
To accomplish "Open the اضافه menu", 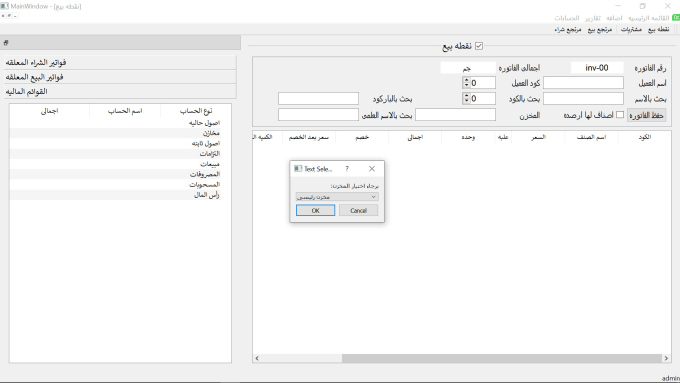I will point(614,18).
